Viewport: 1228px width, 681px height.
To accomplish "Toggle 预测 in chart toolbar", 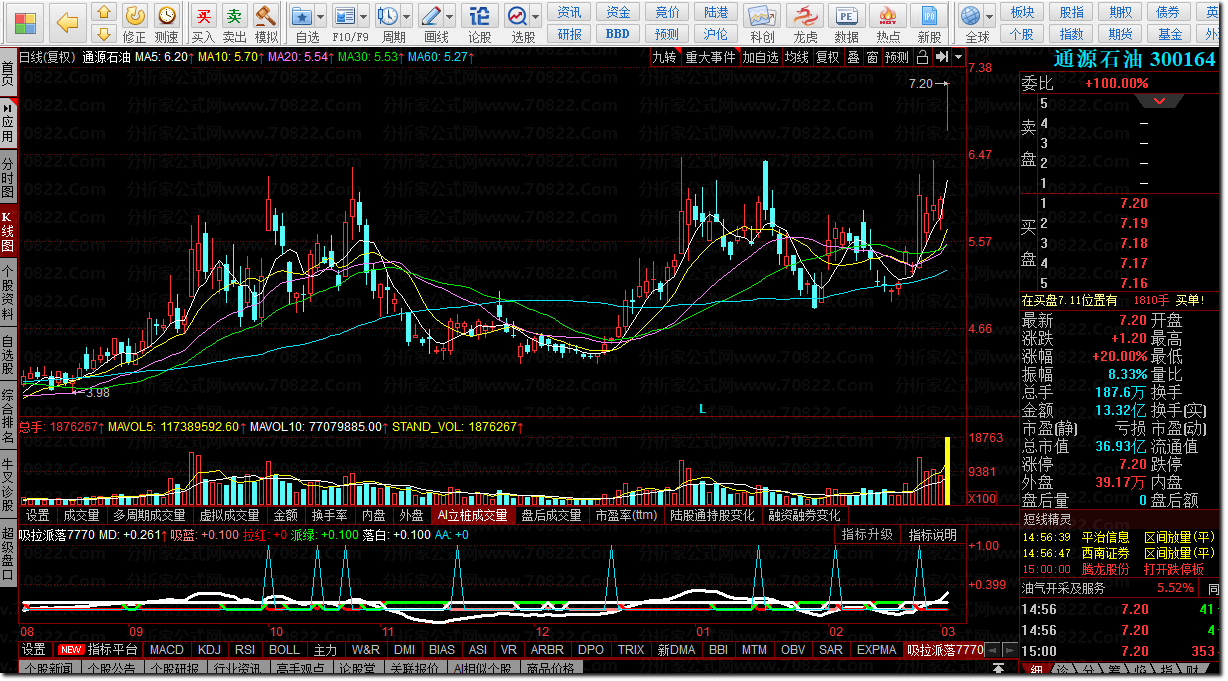I will click(897, 57).
